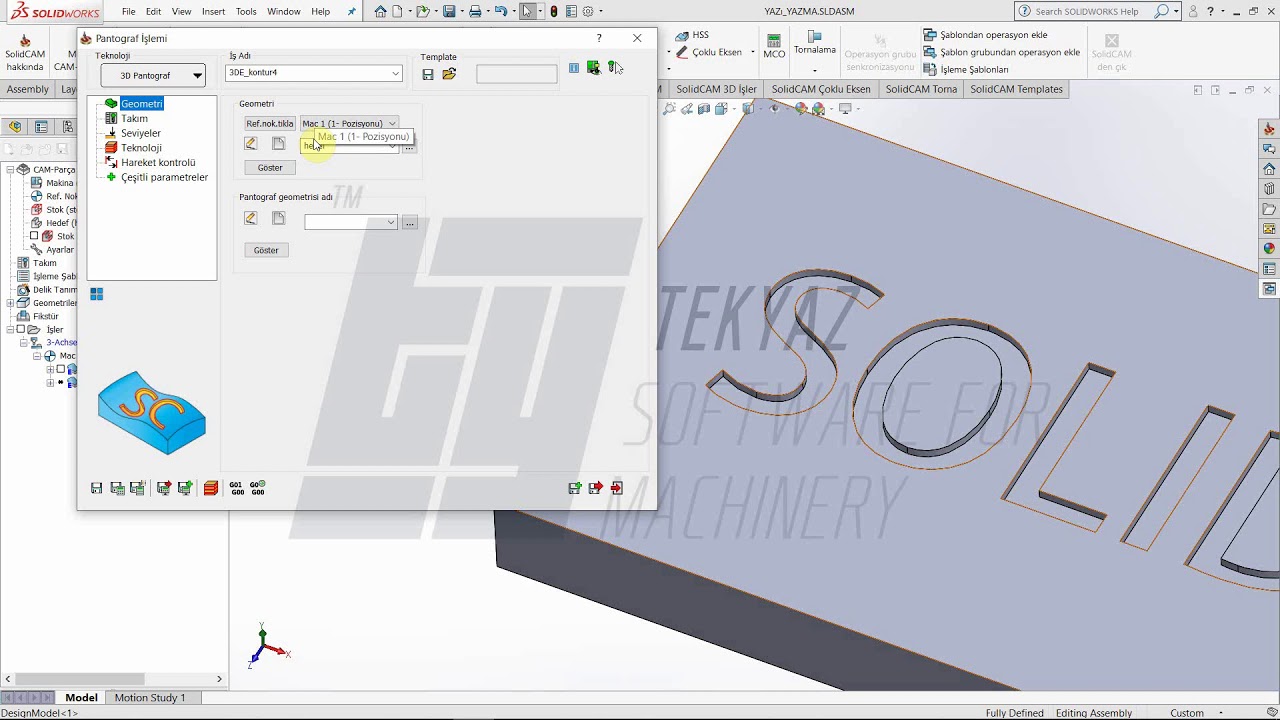Image resolution: width=1280 pixels, height=720 pixels.
Task: Click the G01 G00 GCode icon
Action: pyautogui.click(x=237, y=488)
